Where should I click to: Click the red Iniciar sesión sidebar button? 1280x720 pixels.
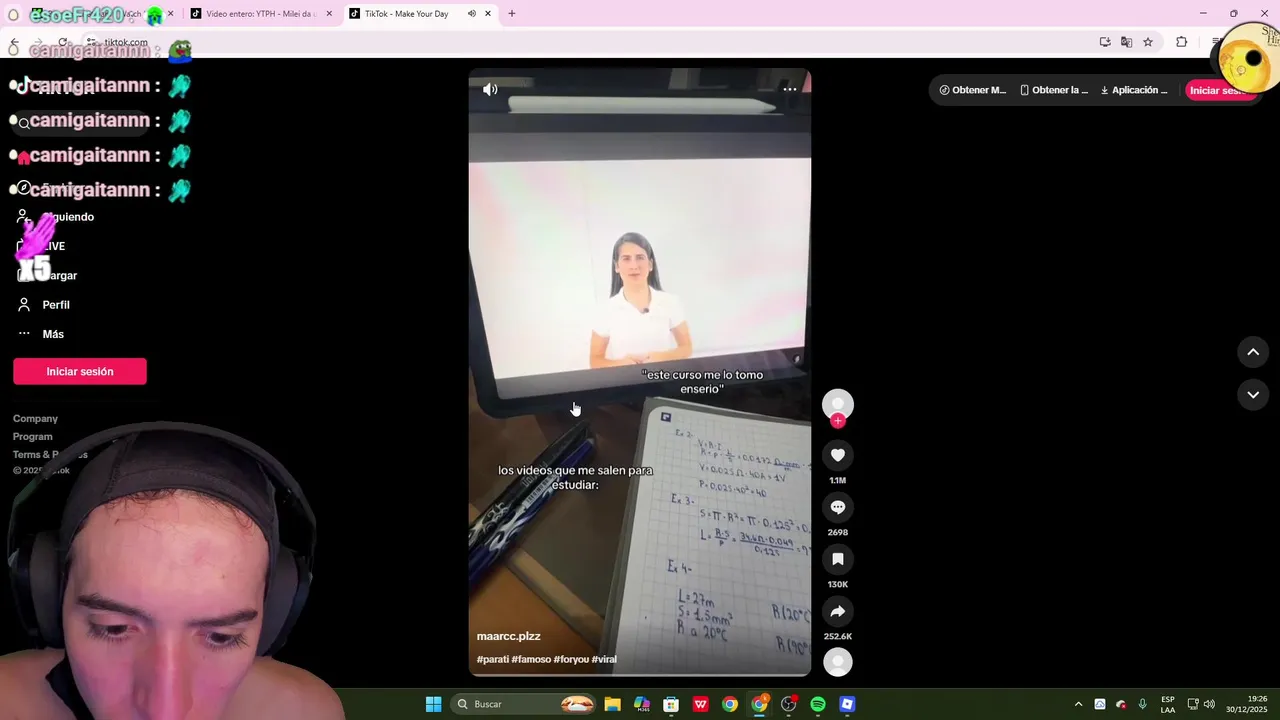[80, 371]
